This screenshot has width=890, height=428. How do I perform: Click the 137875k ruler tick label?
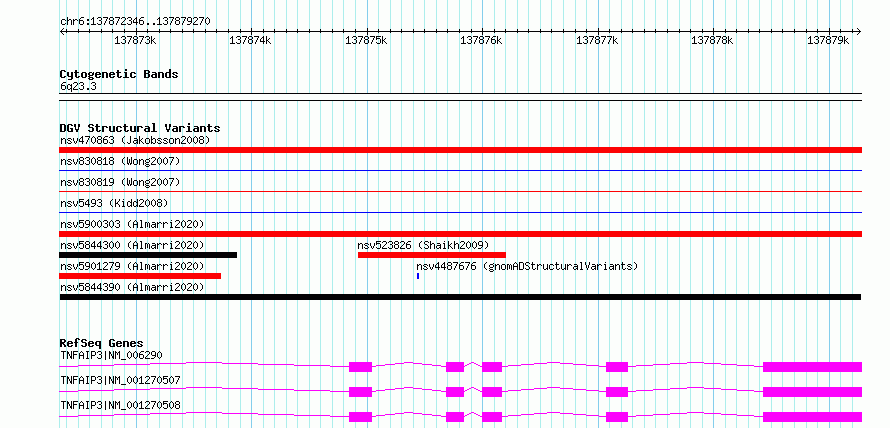pos(366,40)
